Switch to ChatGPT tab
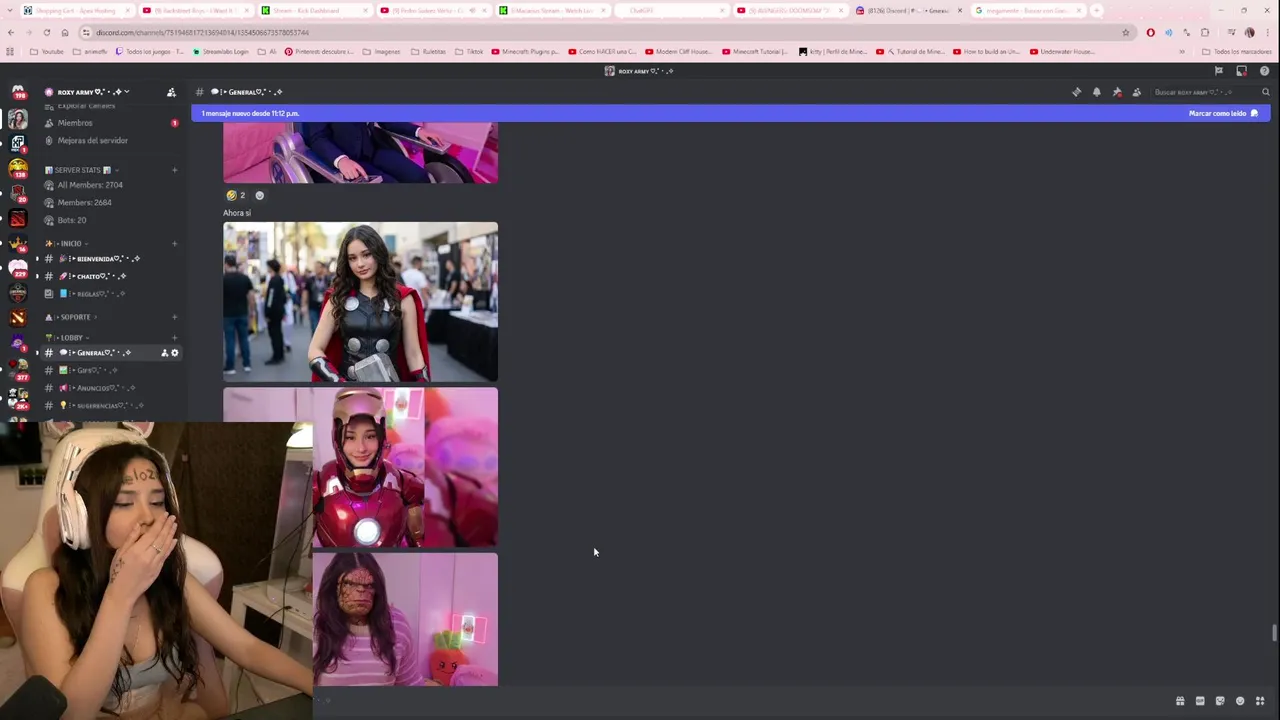This screenshot has width=1280, height=720. click(x=671, y=10)
